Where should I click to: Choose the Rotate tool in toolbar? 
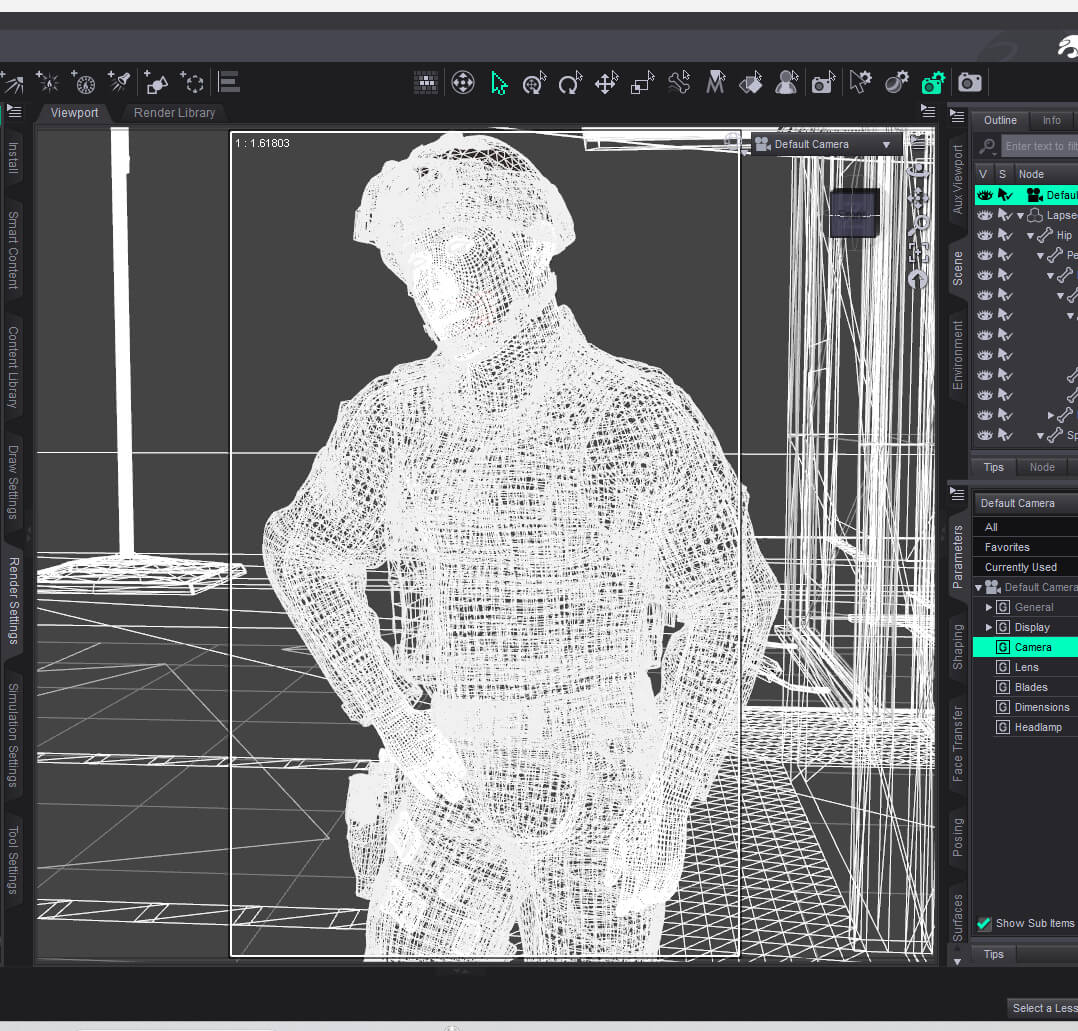click(570, 83)
